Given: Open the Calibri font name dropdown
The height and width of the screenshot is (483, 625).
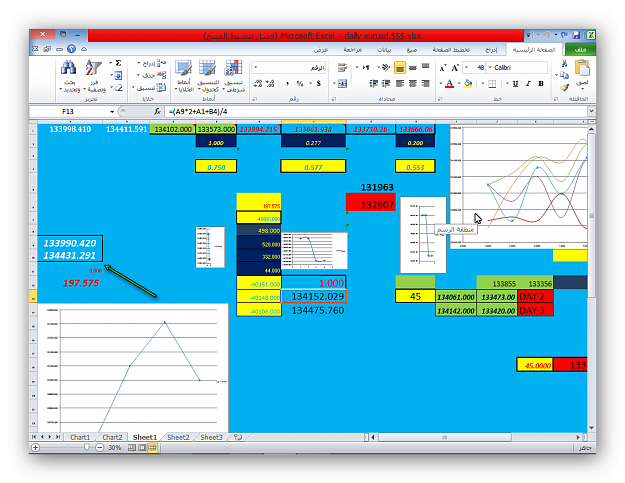Looking at the screenshot, I should tap(490, 68).
